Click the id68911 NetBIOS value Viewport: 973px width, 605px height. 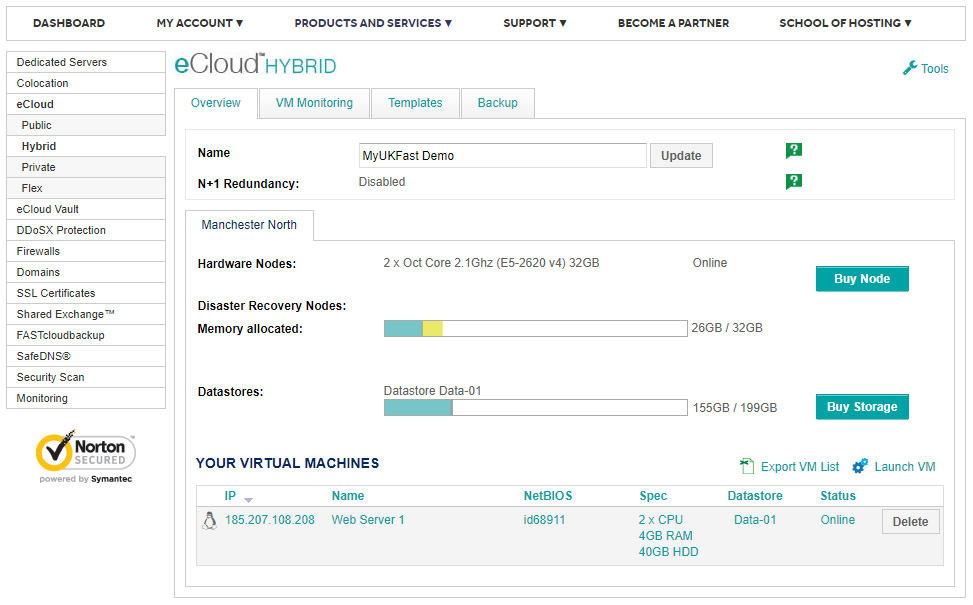click(x=544, y=520)
